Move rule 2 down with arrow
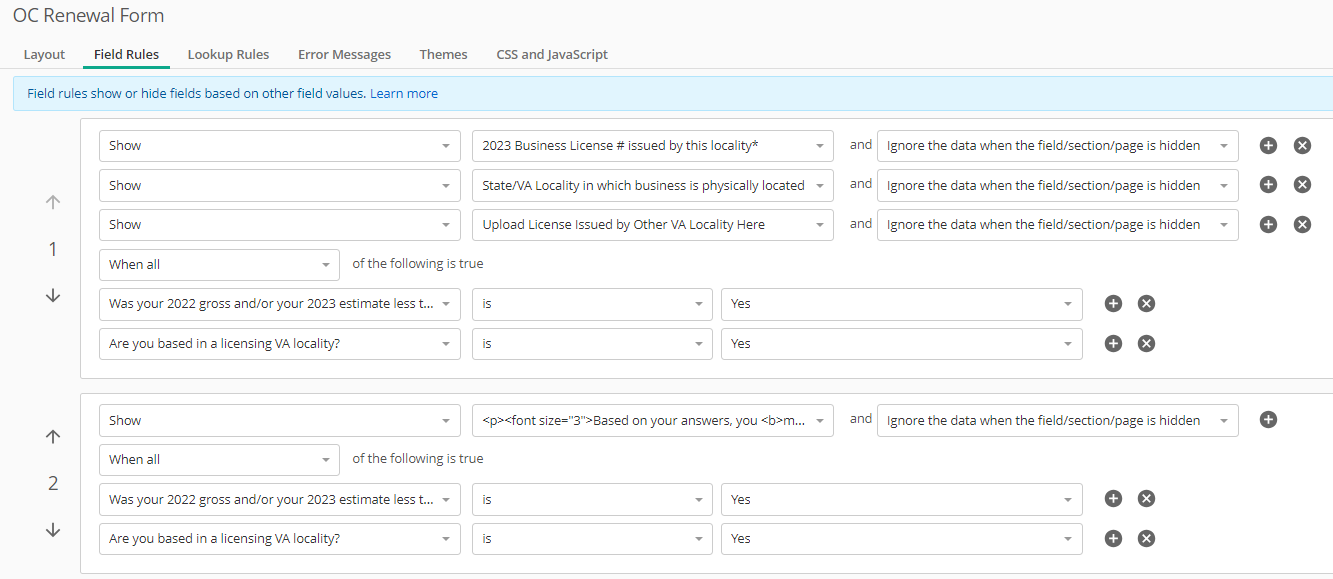1333x579 pixels. pyautogui.click(x=53, y=530)
